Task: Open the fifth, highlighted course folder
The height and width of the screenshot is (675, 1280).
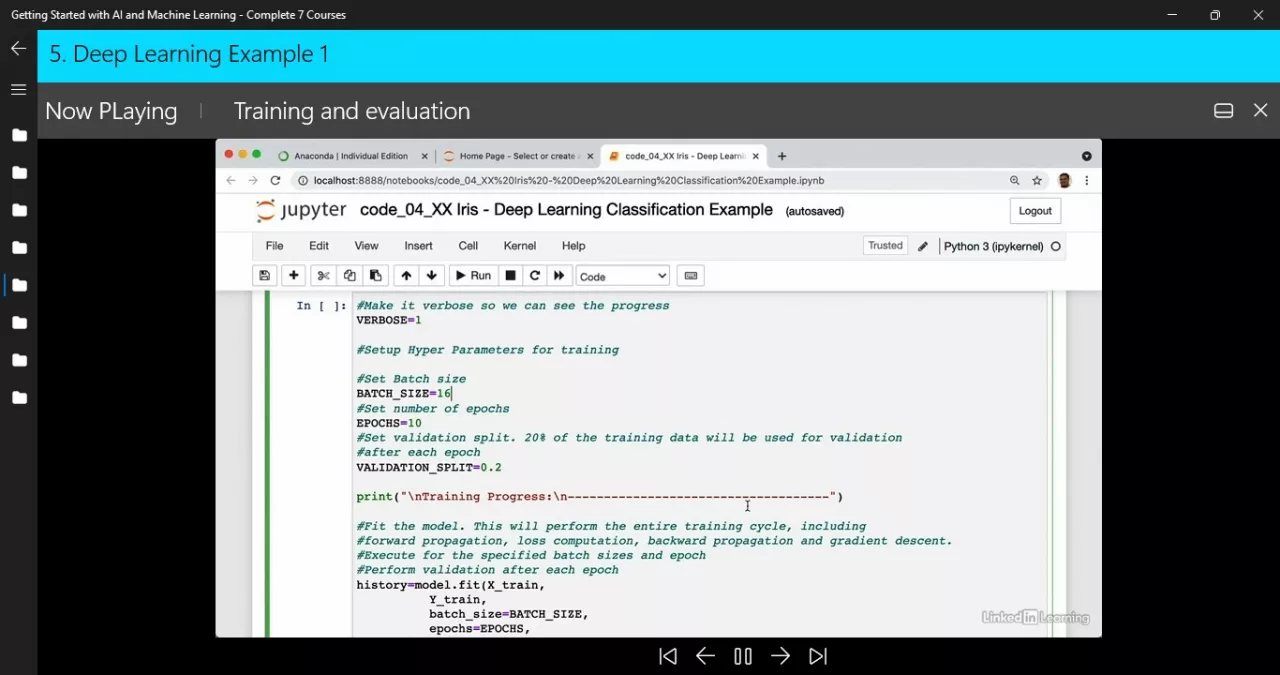Action: pos(19,285)
